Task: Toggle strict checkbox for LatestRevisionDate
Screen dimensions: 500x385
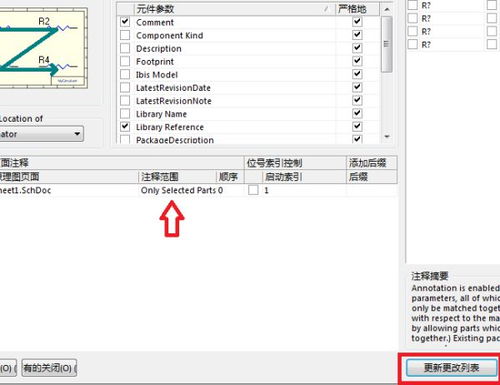Action: pyautogui.click(x=357, y=87)
